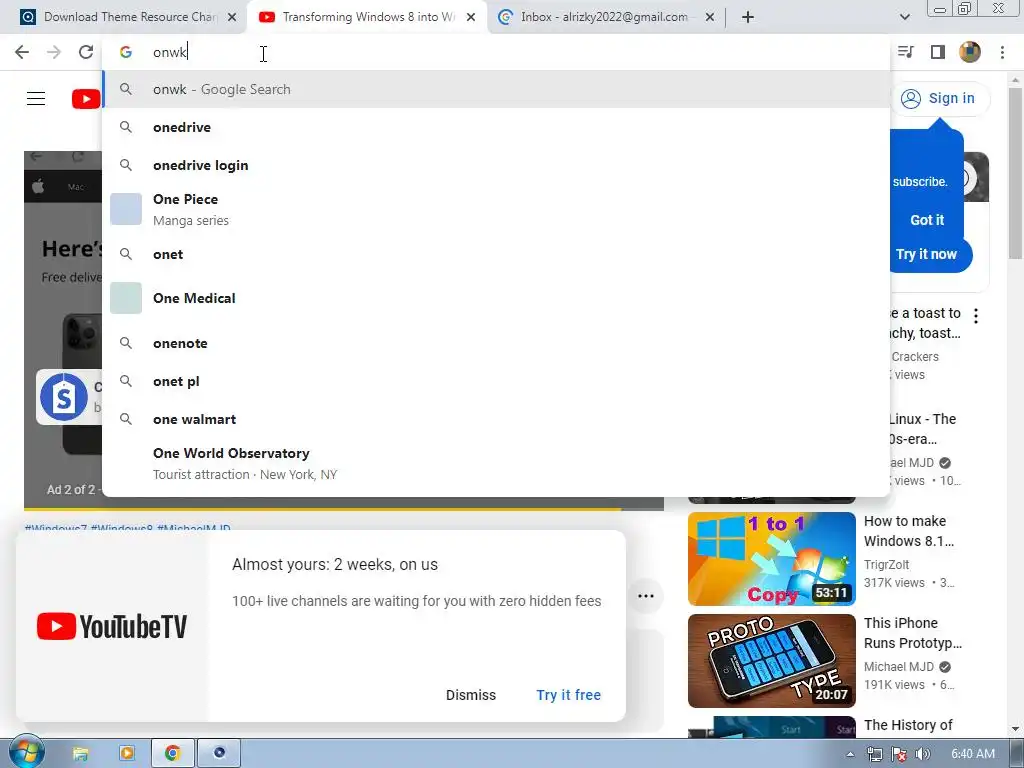Close the Download Theme Resource tab
Screen dimensions: 1024x768
point(232,18)
